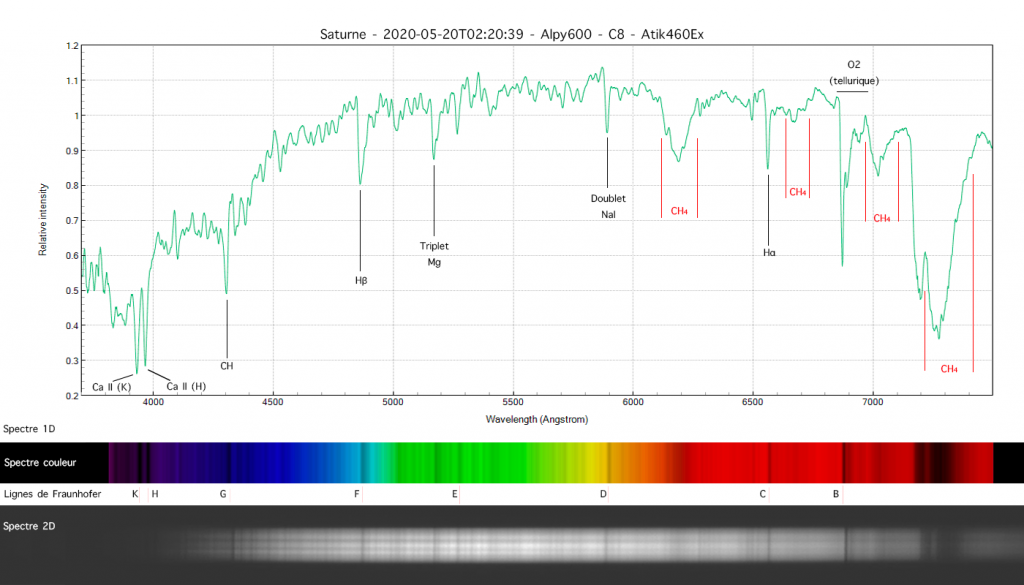
Task: Select the O2 (tellurique) annotation
Action: tap(853, 72)
